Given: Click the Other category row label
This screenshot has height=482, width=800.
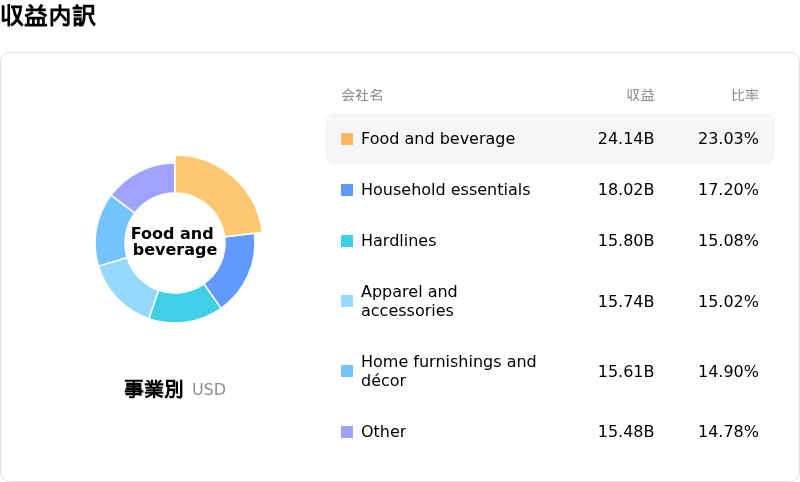Looking at the screenshot, I should pos(384,432).
